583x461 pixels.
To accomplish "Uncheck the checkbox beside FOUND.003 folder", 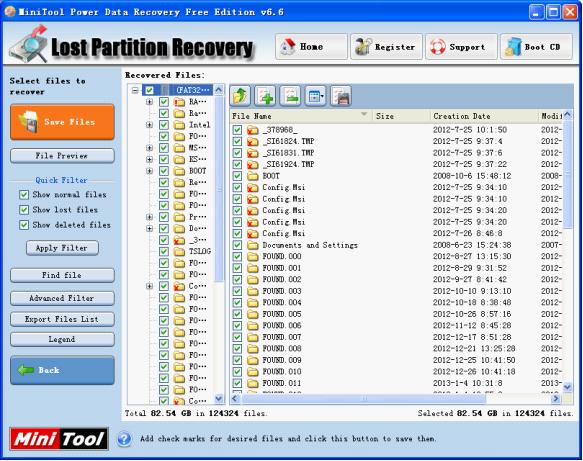I will pos(237,291).
